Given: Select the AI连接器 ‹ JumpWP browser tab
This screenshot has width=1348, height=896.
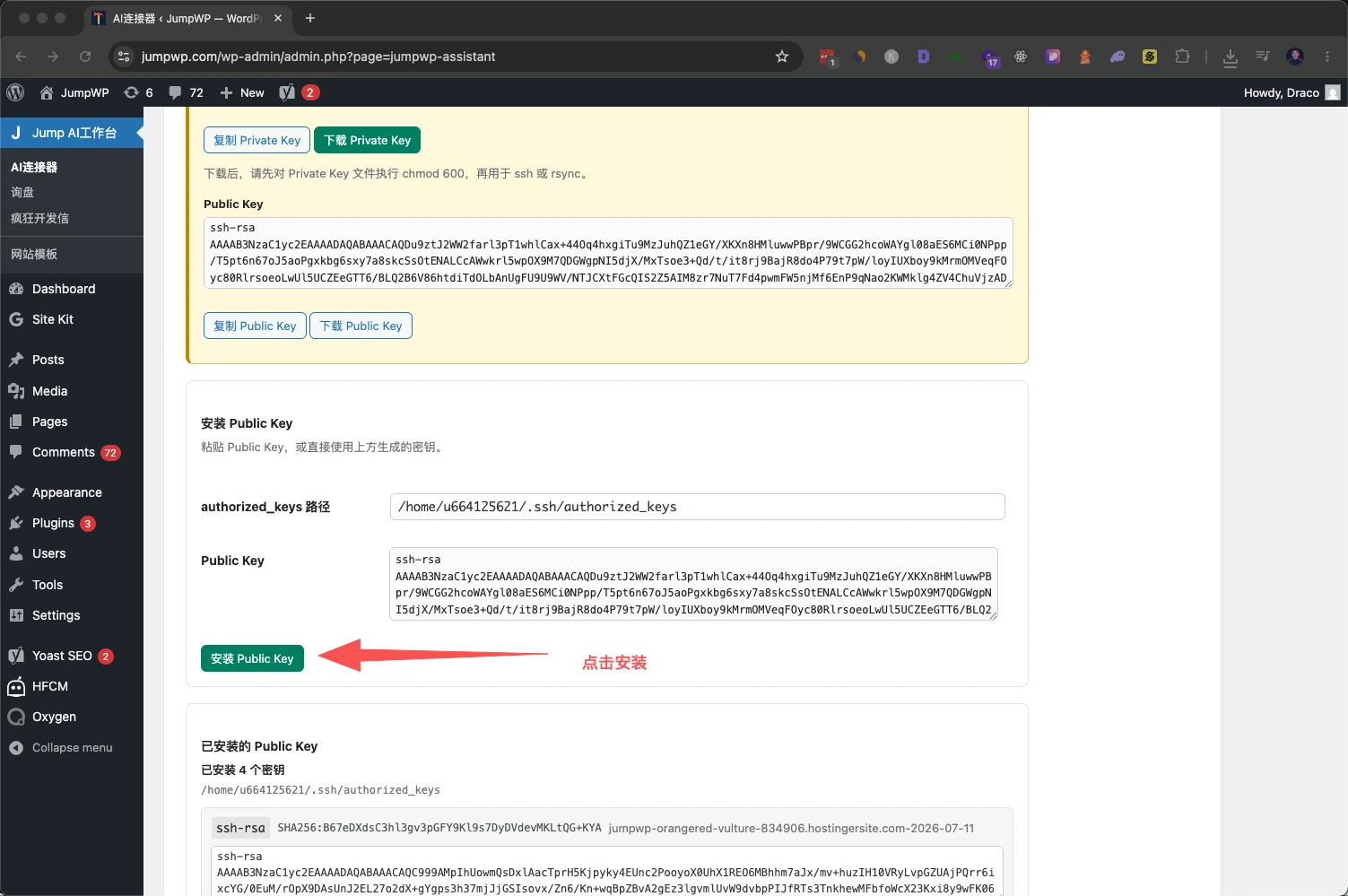Looking at the screenshot, I should 188,18.
